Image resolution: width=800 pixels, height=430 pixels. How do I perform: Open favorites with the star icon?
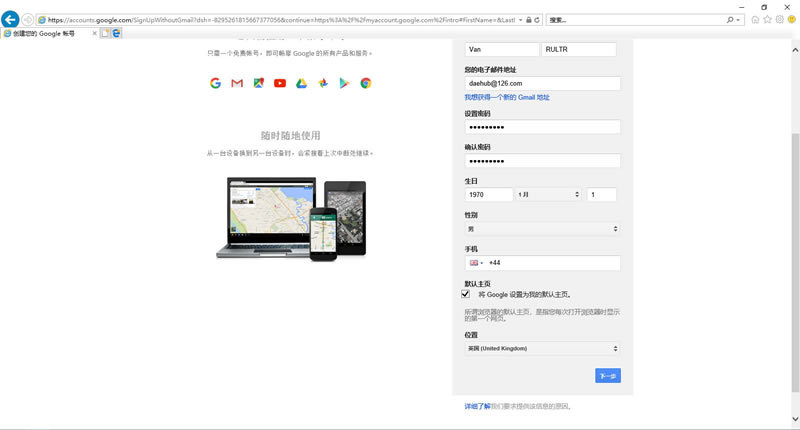[x=767, y=20]
